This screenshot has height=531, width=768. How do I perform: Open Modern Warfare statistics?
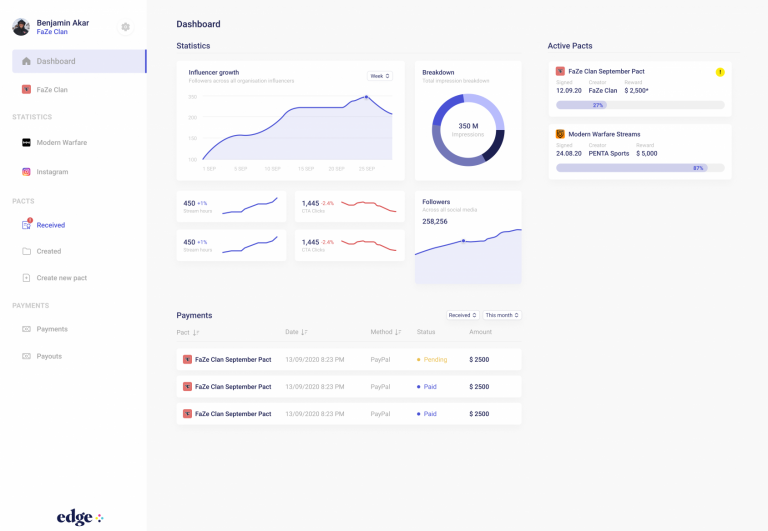[x=62, y=143]
